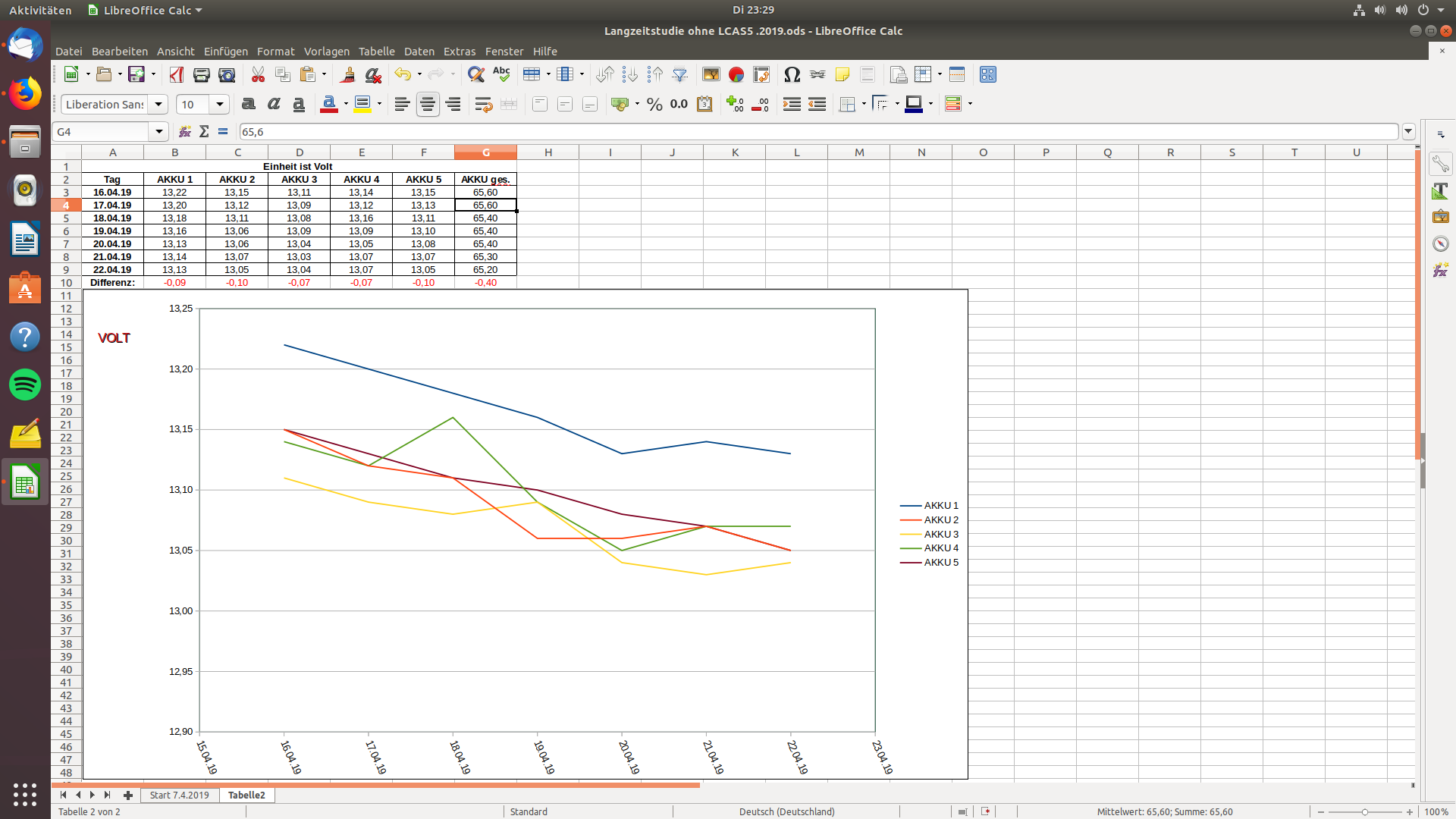Toggle italic text formatting
The height and width of the screenshot is (819, 1456).
pyautogui.click(x=273, y=104)
